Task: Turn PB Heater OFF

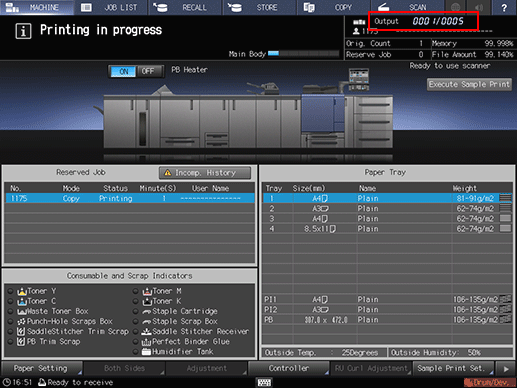Action: pyautogui.click(x=148, y=71)
